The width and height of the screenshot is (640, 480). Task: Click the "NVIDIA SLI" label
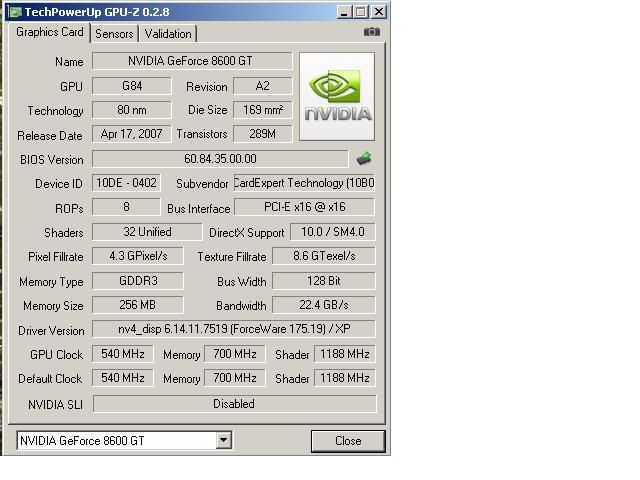tap(56, 405)
